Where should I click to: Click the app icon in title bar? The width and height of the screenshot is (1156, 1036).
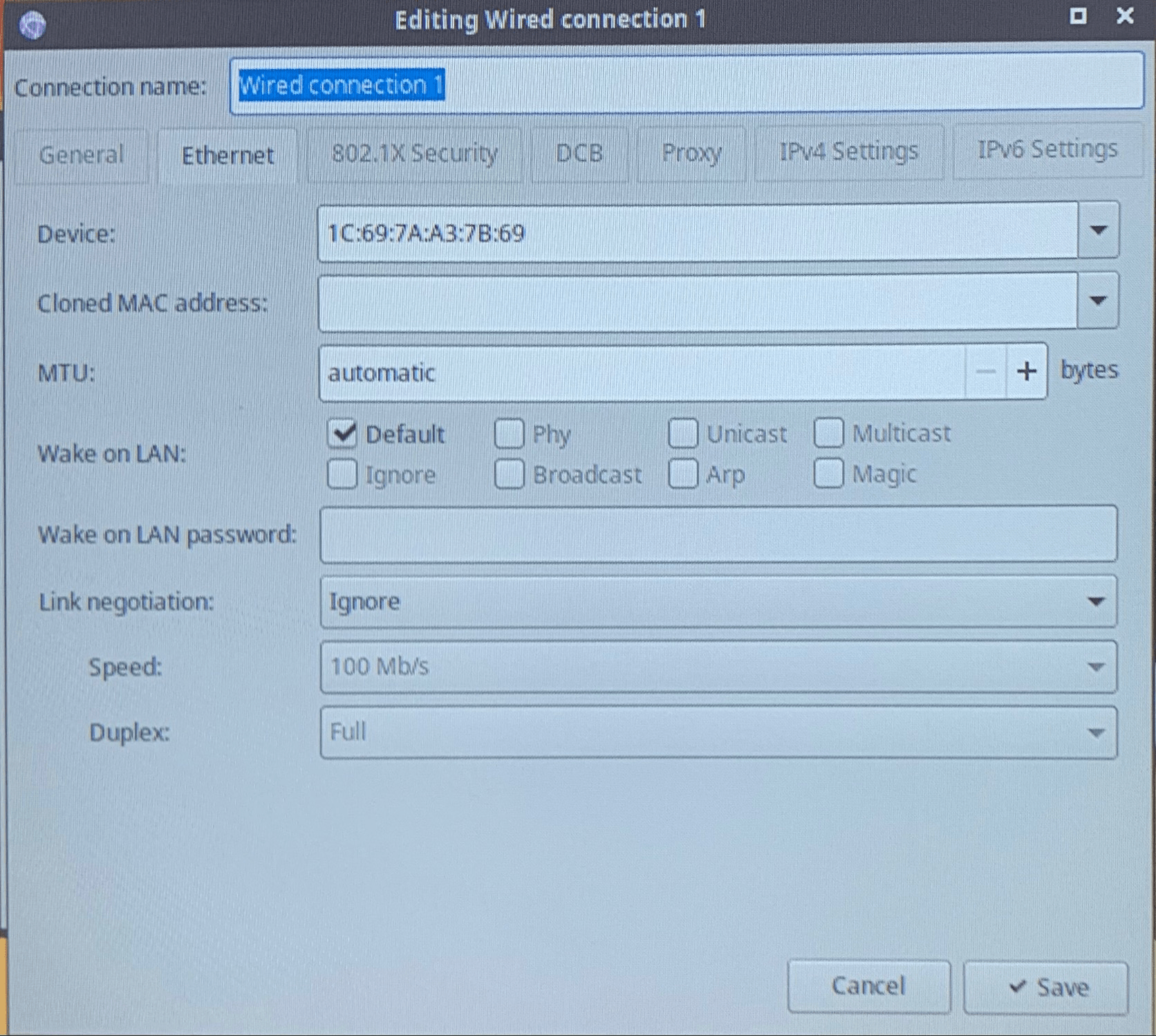[32, 26]
